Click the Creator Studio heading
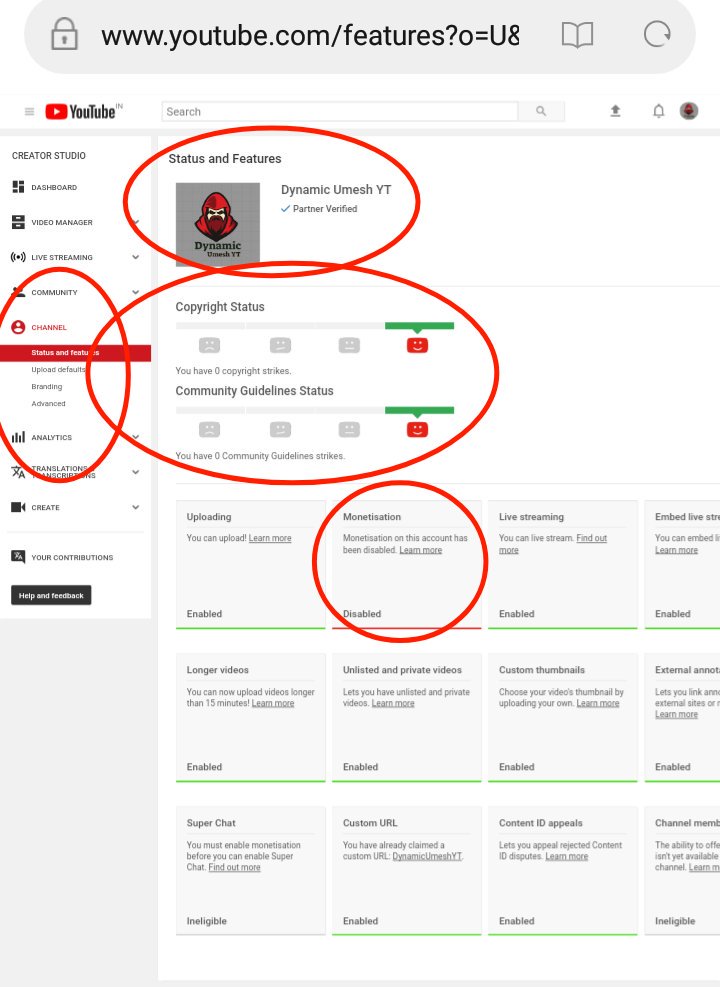 click(48, 155)
